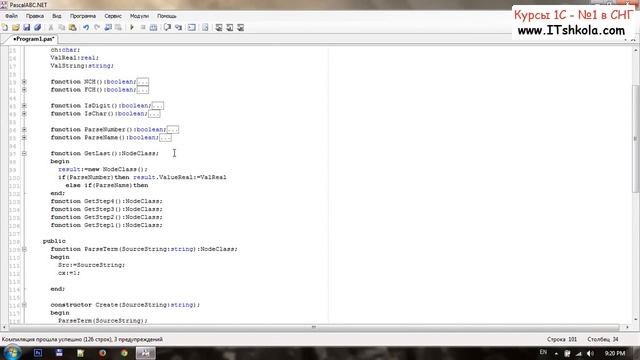The image size is (640, 360).
Task: Redo the undone edit
Action: 97,27
